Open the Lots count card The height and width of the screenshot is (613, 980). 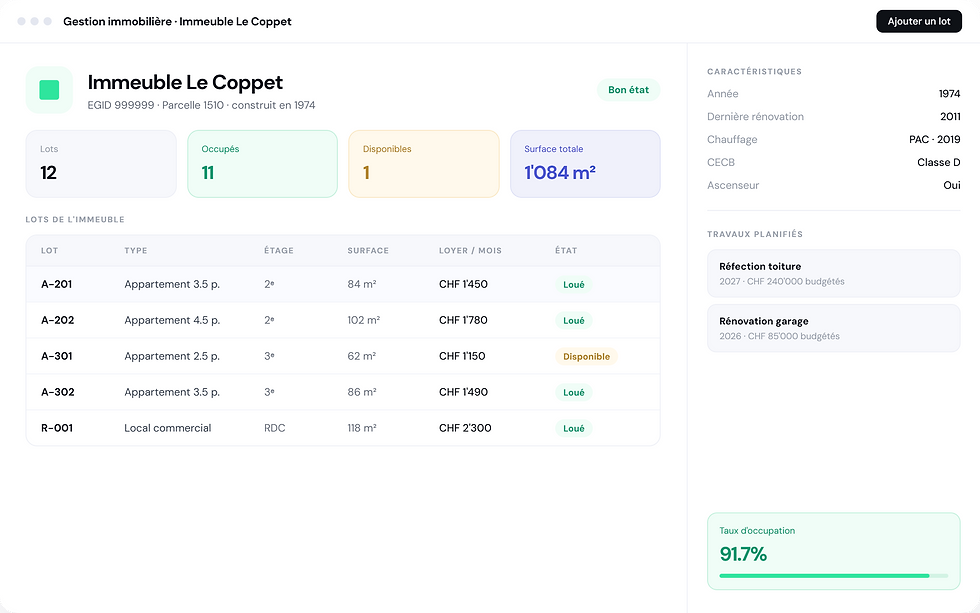(x=101, y=164)
